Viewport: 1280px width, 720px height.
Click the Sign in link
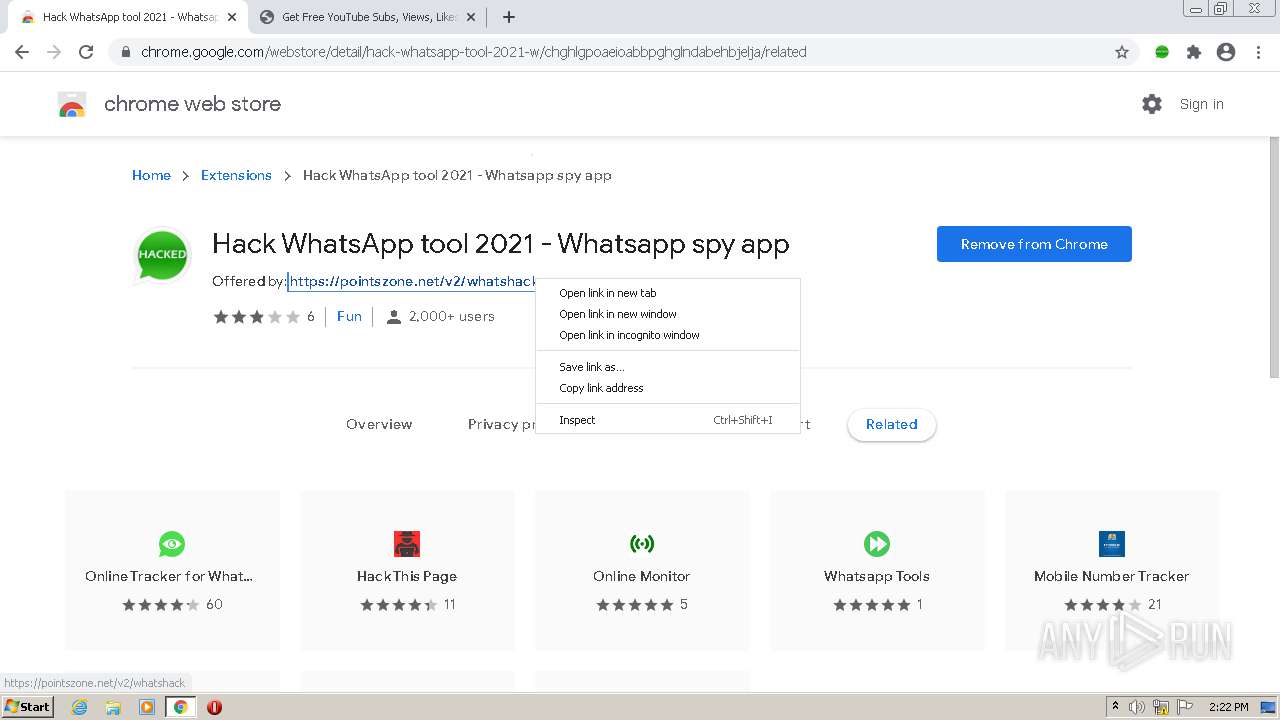click(1201, 104)
